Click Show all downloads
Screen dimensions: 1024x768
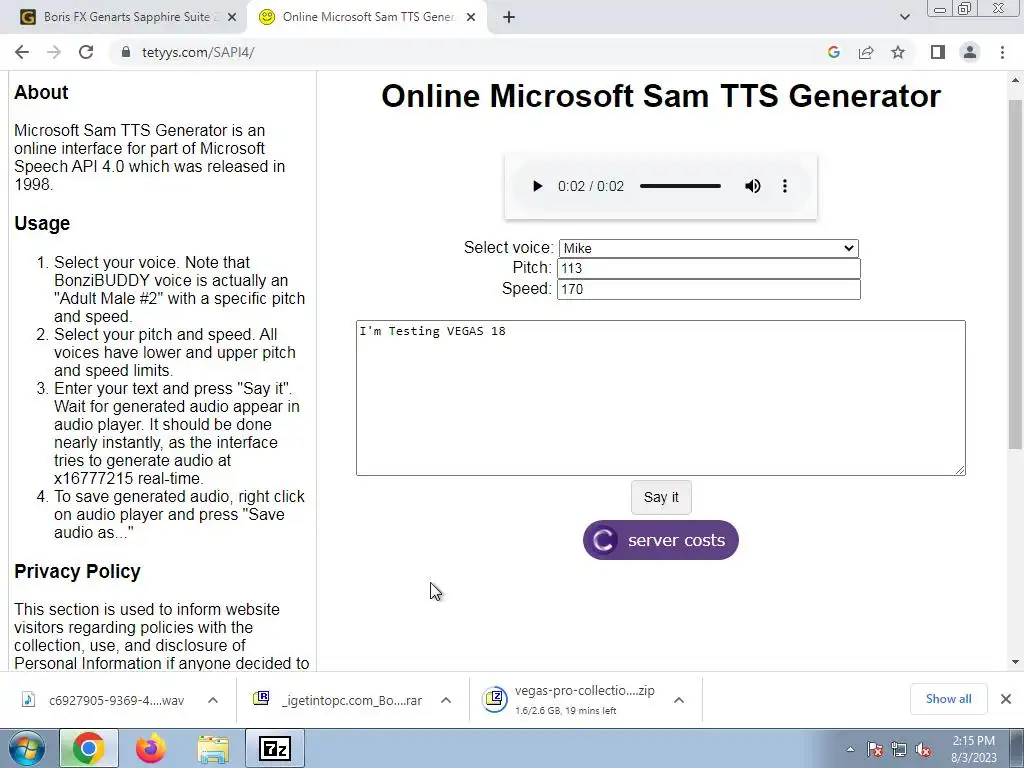948,699
